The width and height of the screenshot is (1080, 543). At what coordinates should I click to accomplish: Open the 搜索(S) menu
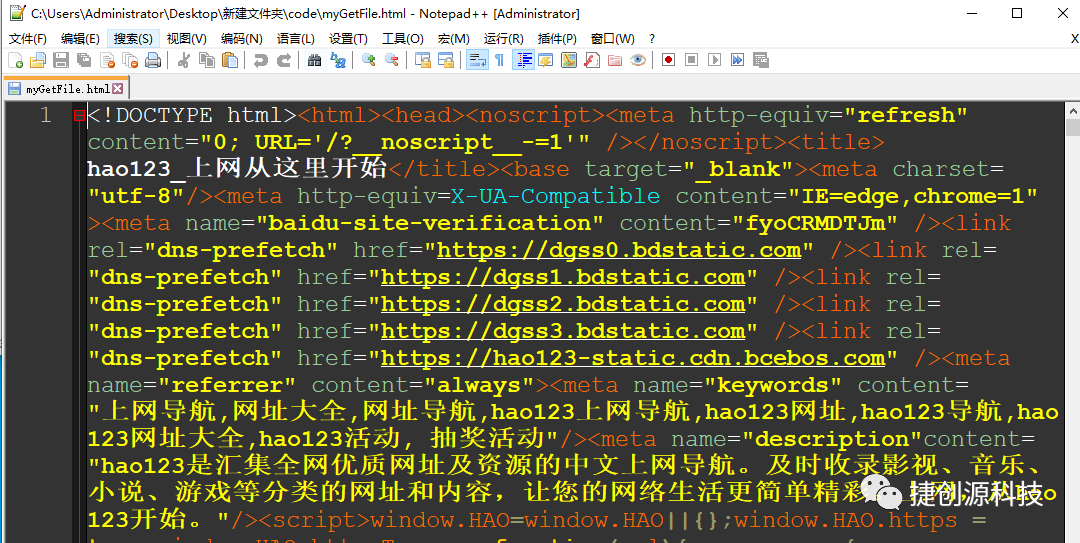pyautogui.click(x=134, y=39)
